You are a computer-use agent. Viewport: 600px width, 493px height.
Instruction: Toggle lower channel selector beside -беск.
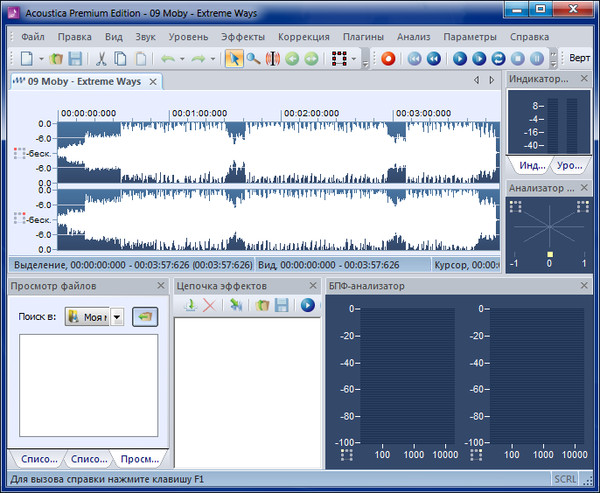(x=20, y=218)
